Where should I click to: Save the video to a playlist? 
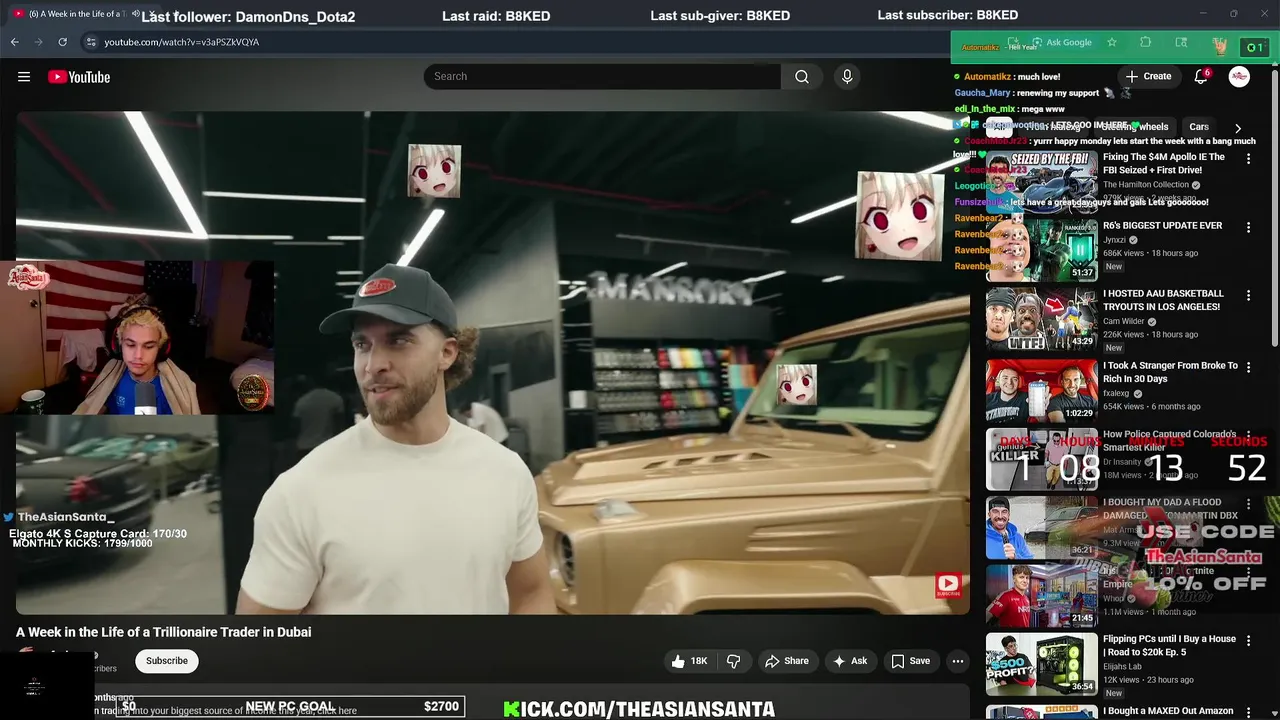tap(910, 661)
